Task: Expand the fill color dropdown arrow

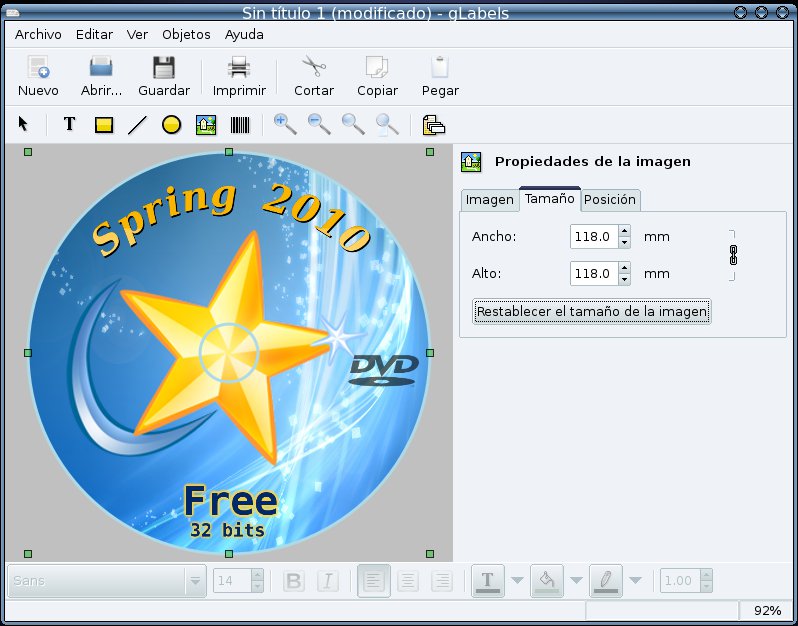Action: [x=576, y=581]
